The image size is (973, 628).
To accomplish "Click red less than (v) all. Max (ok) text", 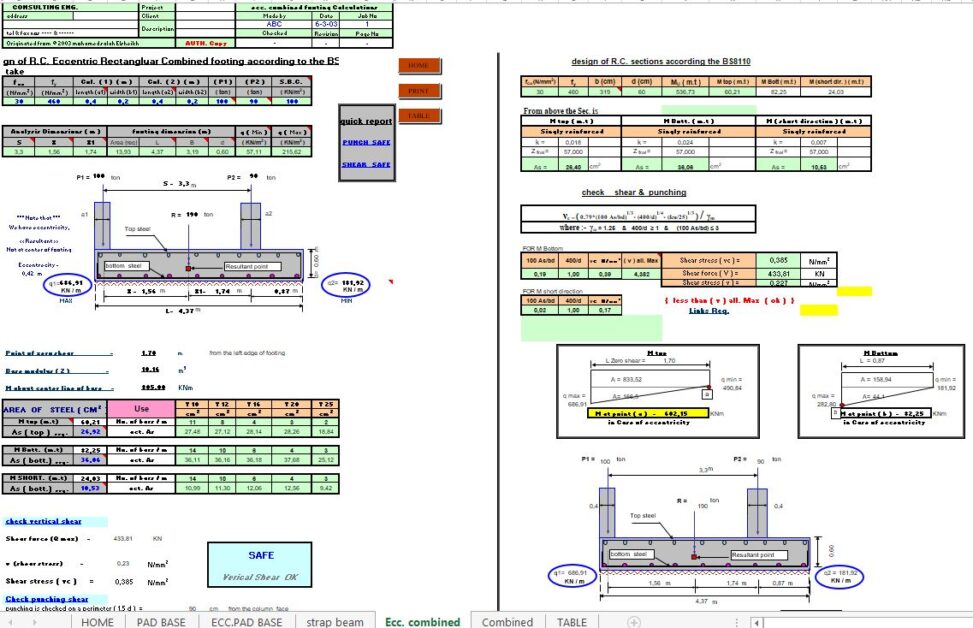I will 729,300.
